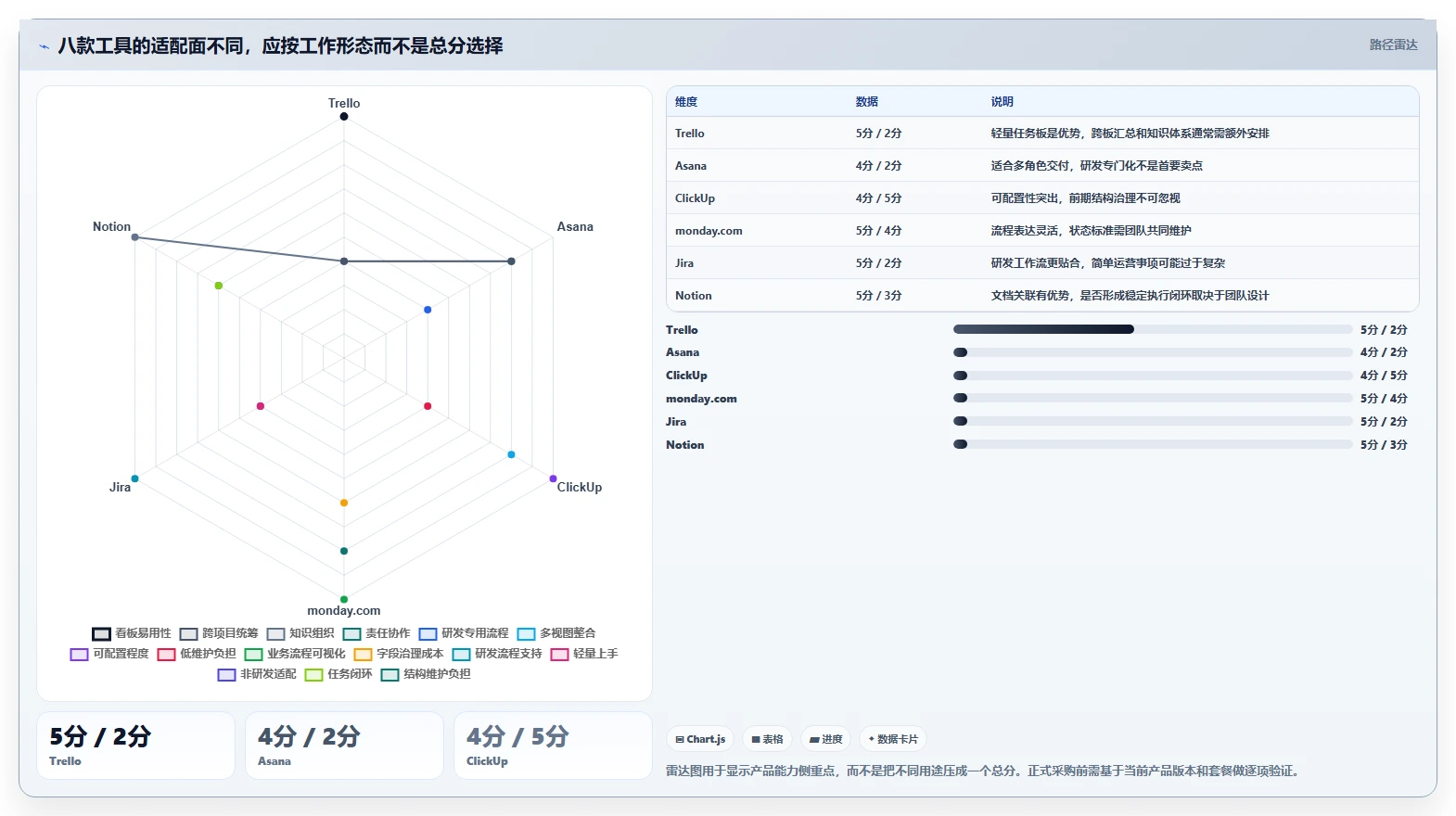1456x816 pixels.
Task: Toggle the 任务闭环 legend entry
Action: click(338, 674)
